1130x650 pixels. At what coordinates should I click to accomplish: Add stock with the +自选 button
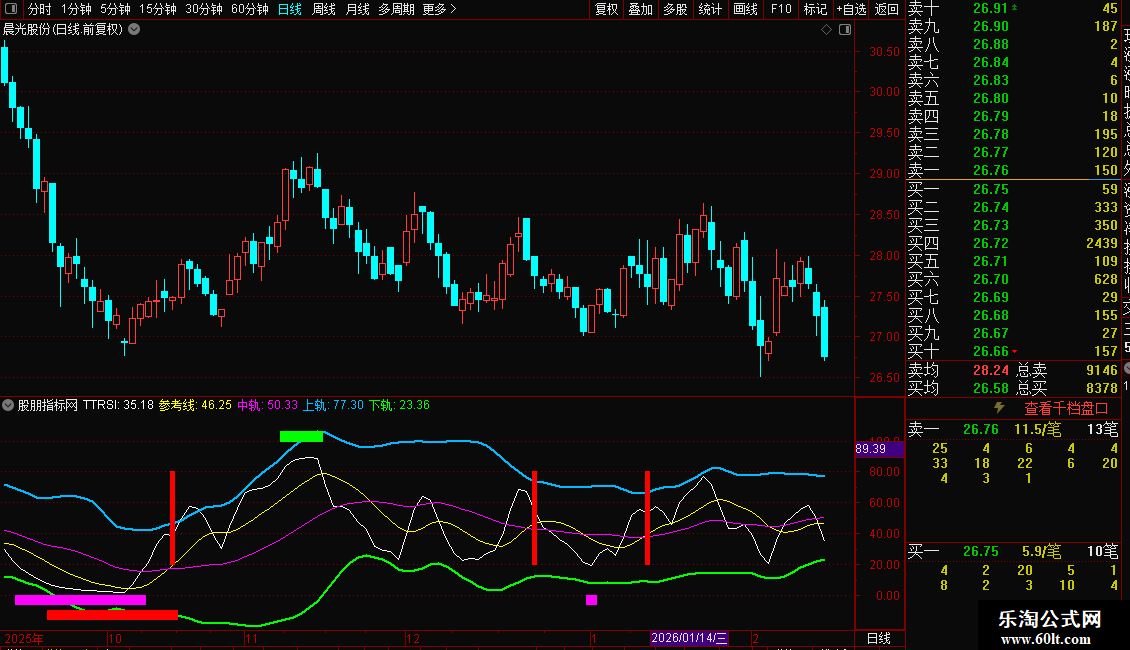point(850,9)
